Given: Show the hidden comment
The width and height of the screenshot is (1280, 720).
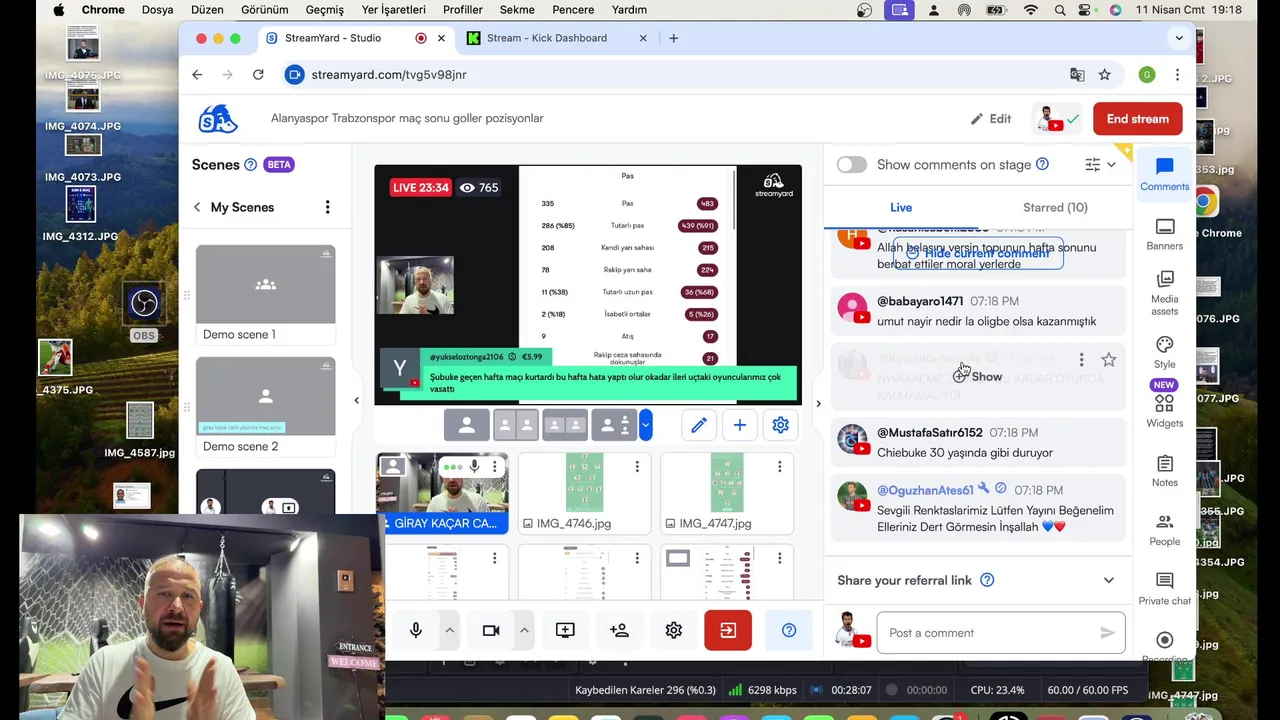Looking at the screenshot, I should click(977, 376).
